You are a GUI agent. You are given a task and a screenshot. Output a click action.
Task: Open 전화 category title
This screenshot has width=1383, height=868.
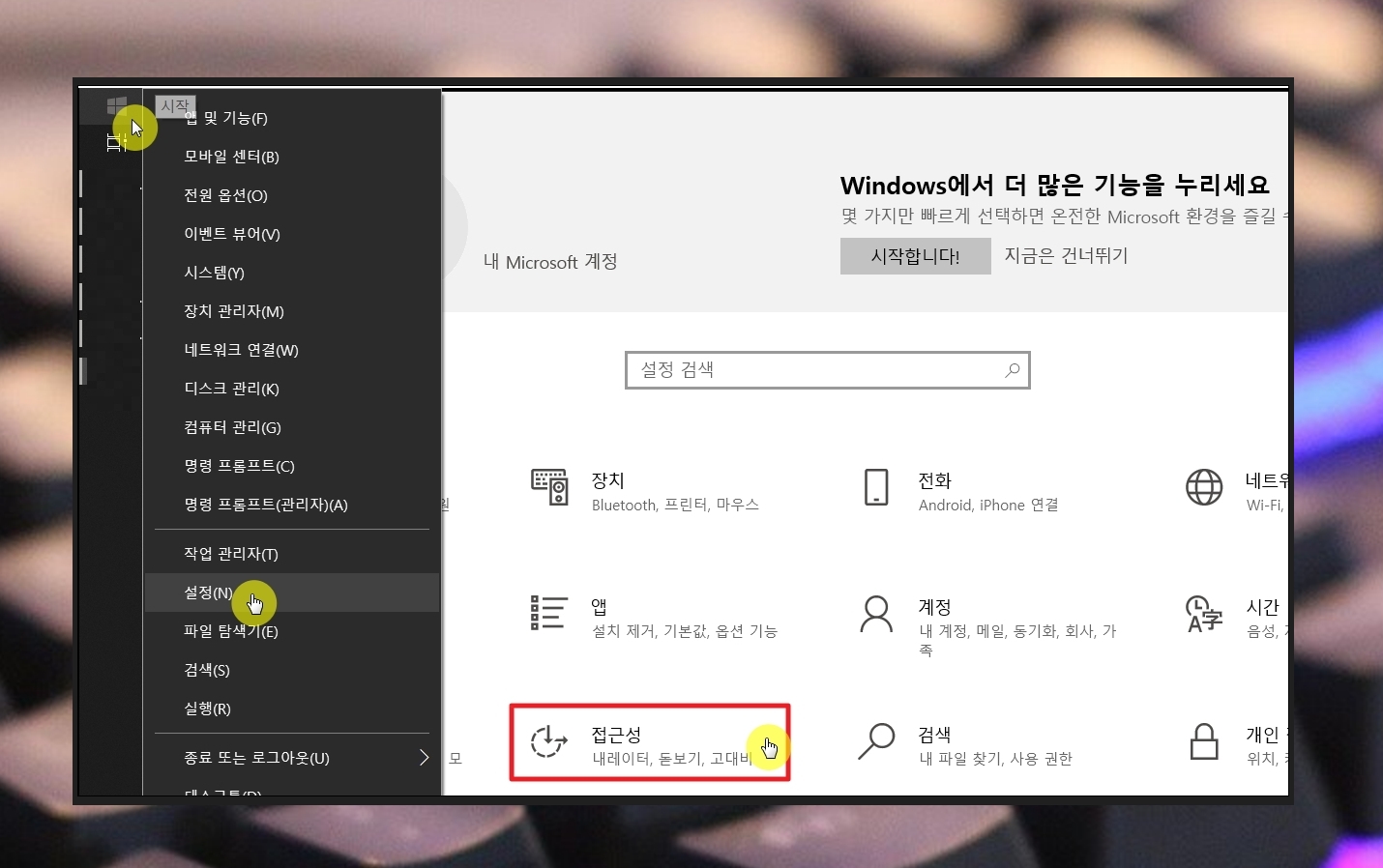pyautogui.click(x=935, y=480)
